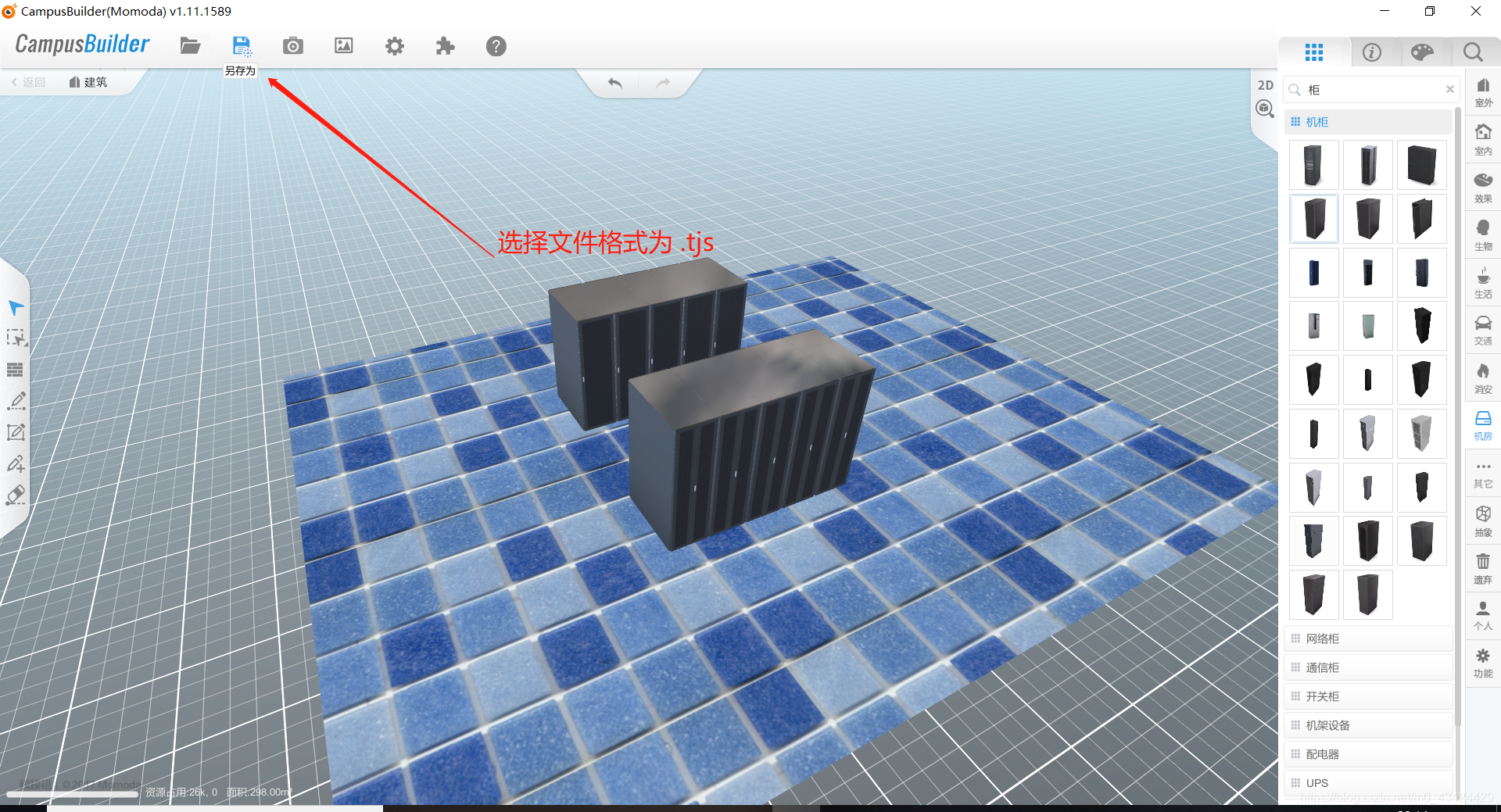1501x812 pixels.
Task: Select the 个人 personal category
Action: 1483,616
